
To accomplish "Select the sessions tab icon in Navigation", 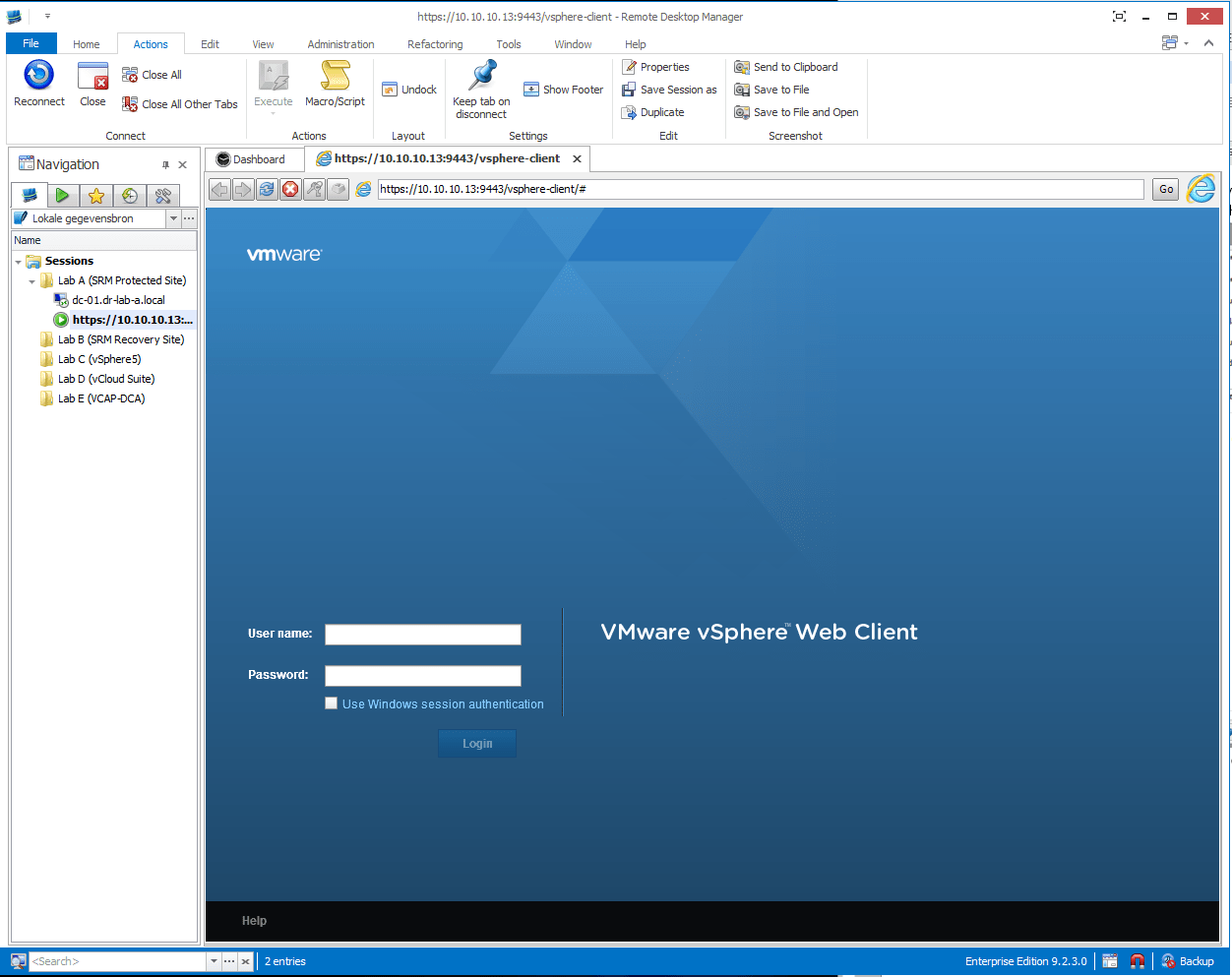I will 29,195.
